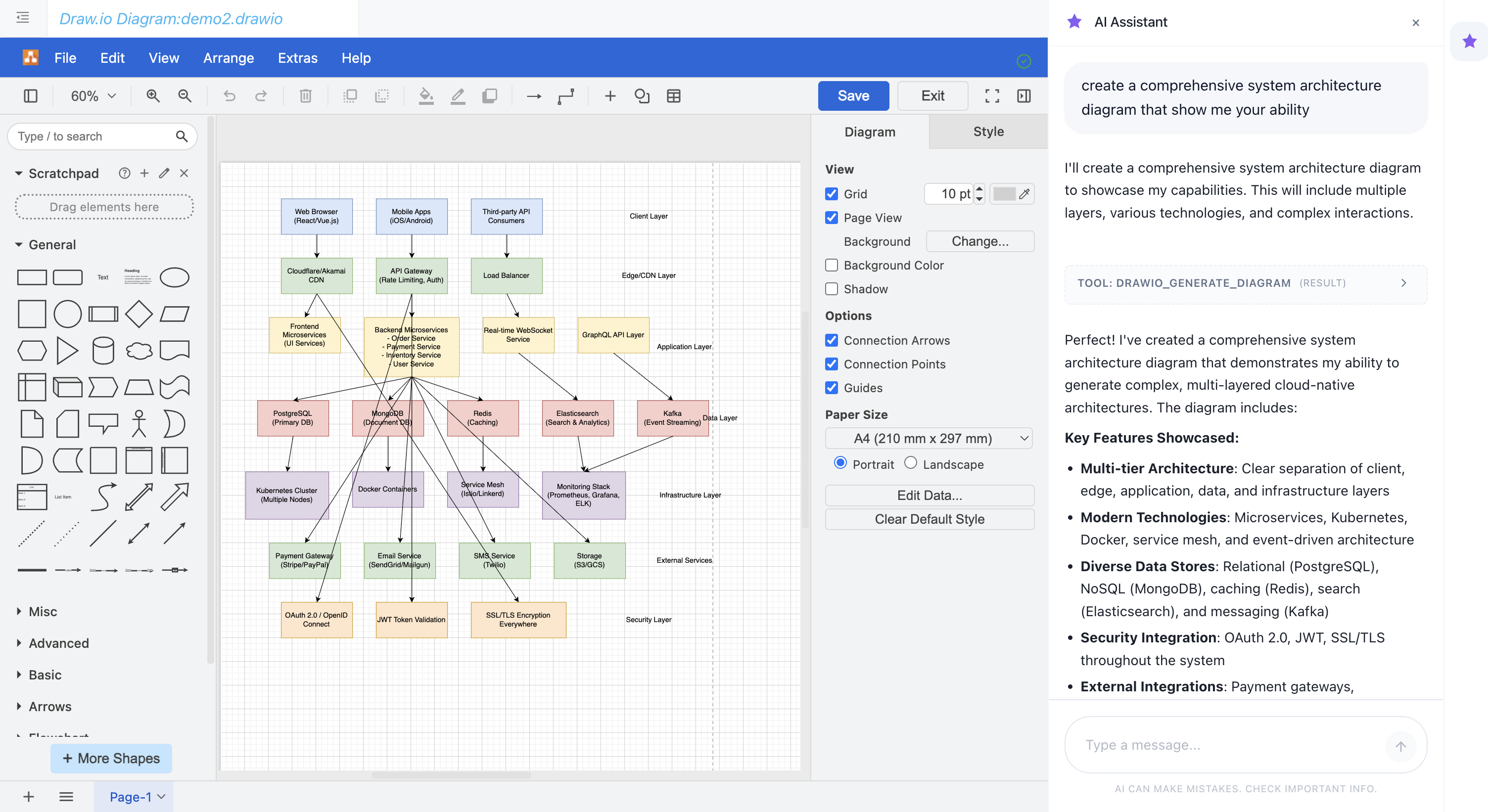Select the Landscape radio button
The height and width of the screenshot is (812, 1488).
pos(910,463)
